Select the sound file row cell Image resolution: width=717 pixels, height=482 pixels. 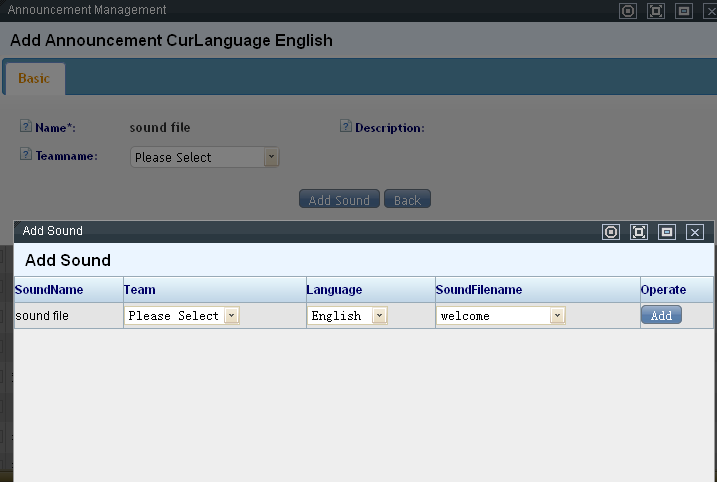tap(40, 315)
